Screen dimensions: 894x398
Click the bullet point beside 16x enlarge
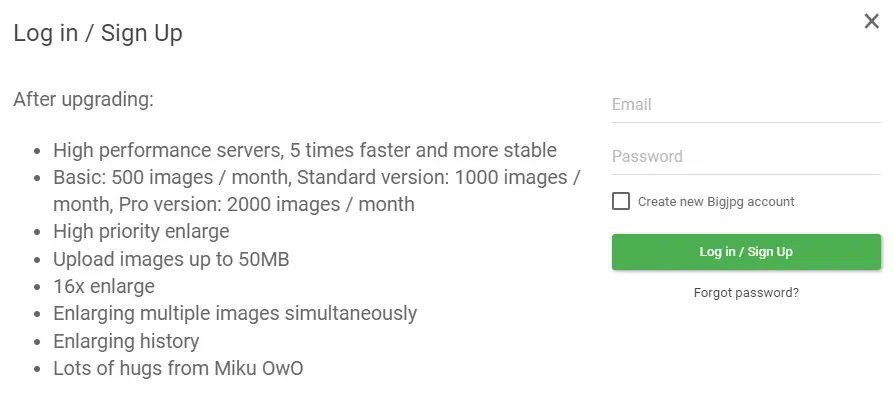tap(38, 287)
